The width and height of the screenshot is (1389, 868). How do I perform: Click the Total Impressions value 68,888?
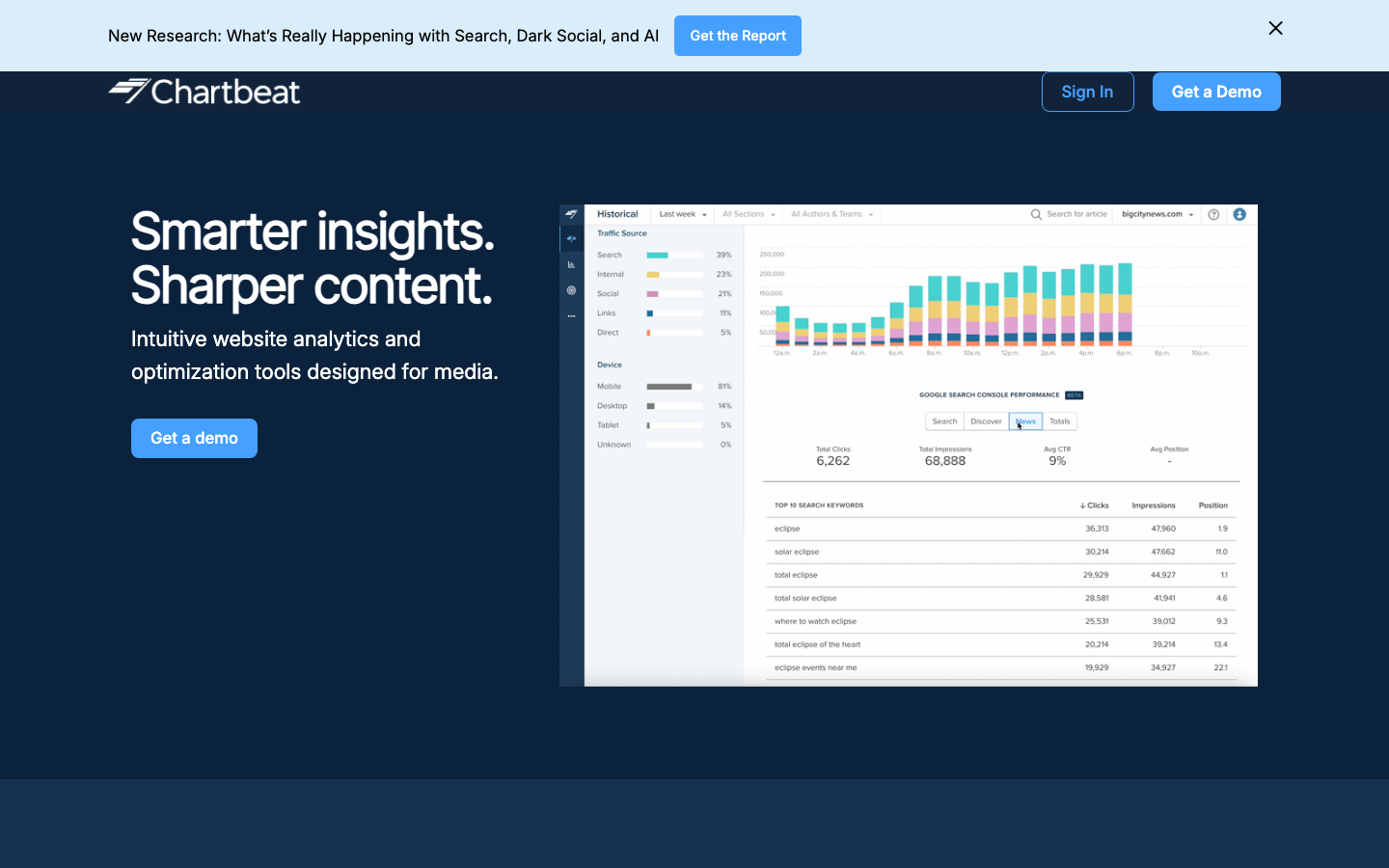coord(945,461)
